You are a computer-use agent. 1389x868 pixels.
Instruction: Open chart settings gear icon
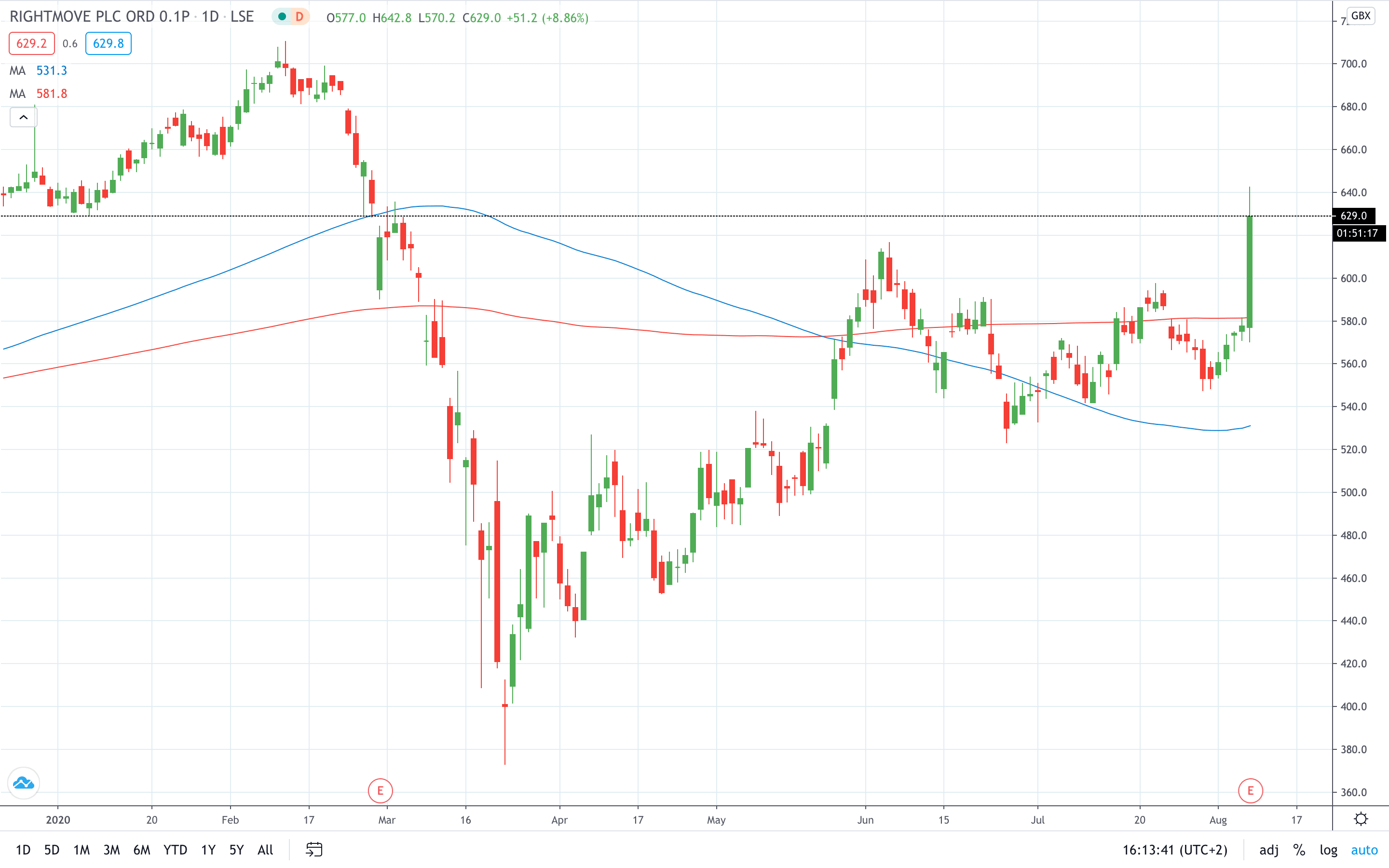click(x=1361, y=819)
